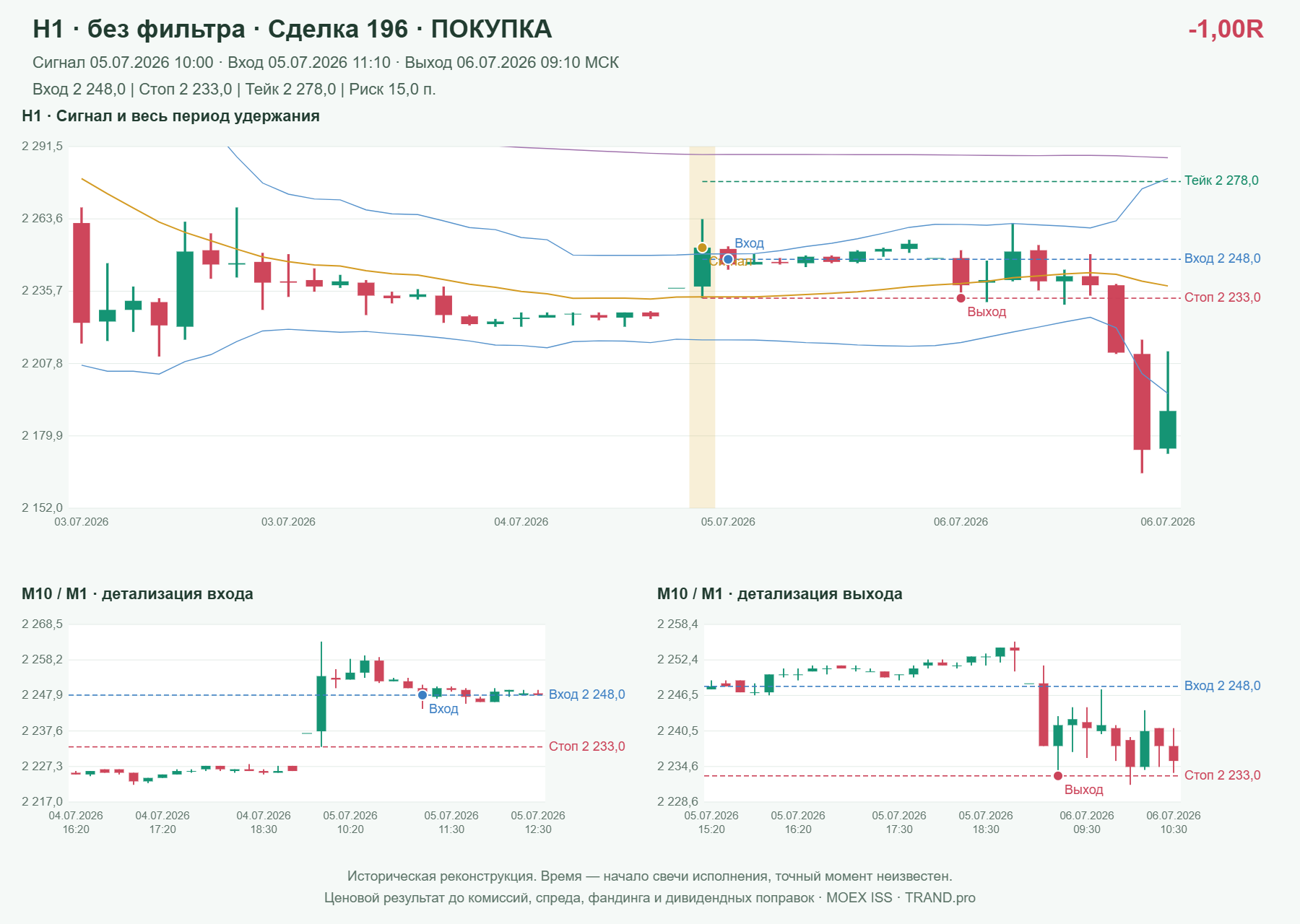Click the footer 'Историческая реконструкция' disclaimer
This screenshot has height=924, width=1300.
click(650, 876)
